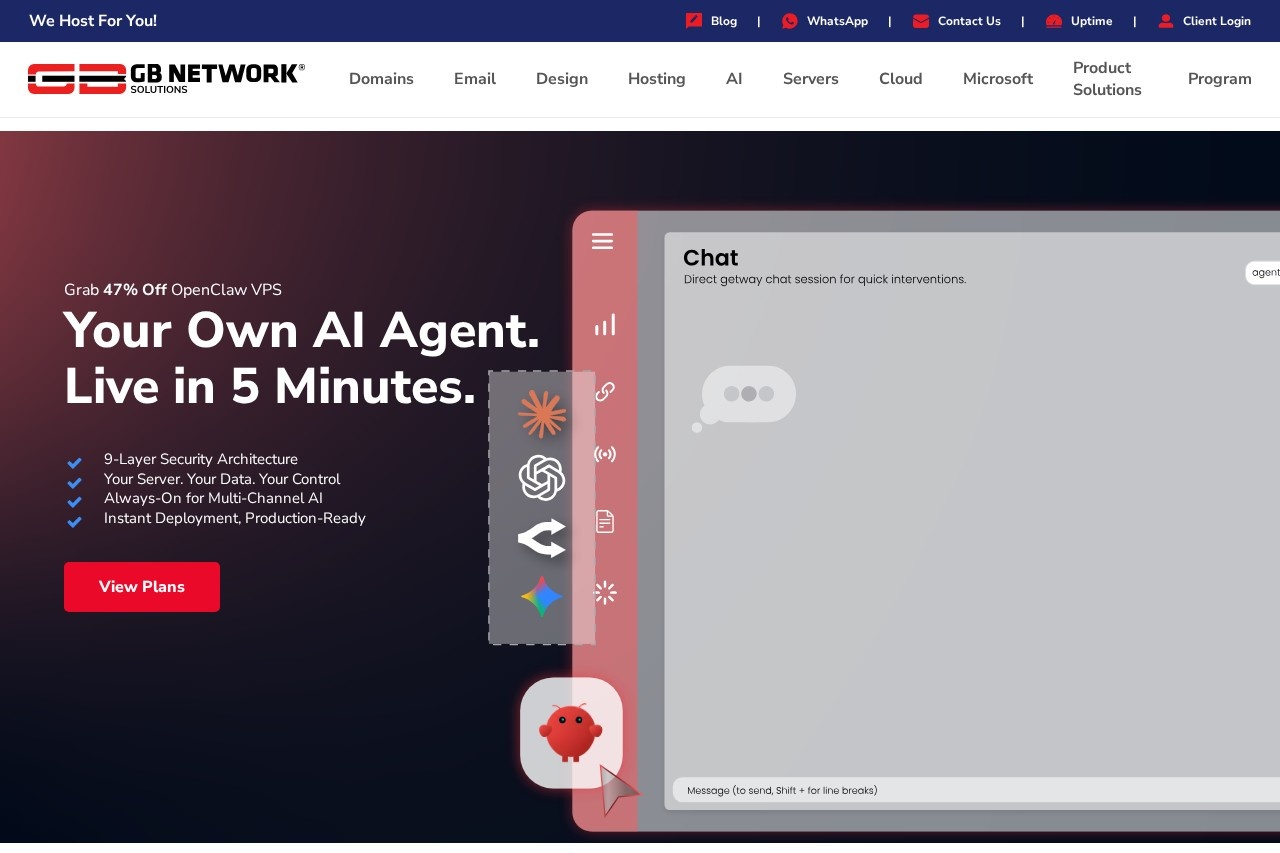Click the red OpenClaw mascot icon
This screenshot has width=1280, height=853.
point(571,732)
